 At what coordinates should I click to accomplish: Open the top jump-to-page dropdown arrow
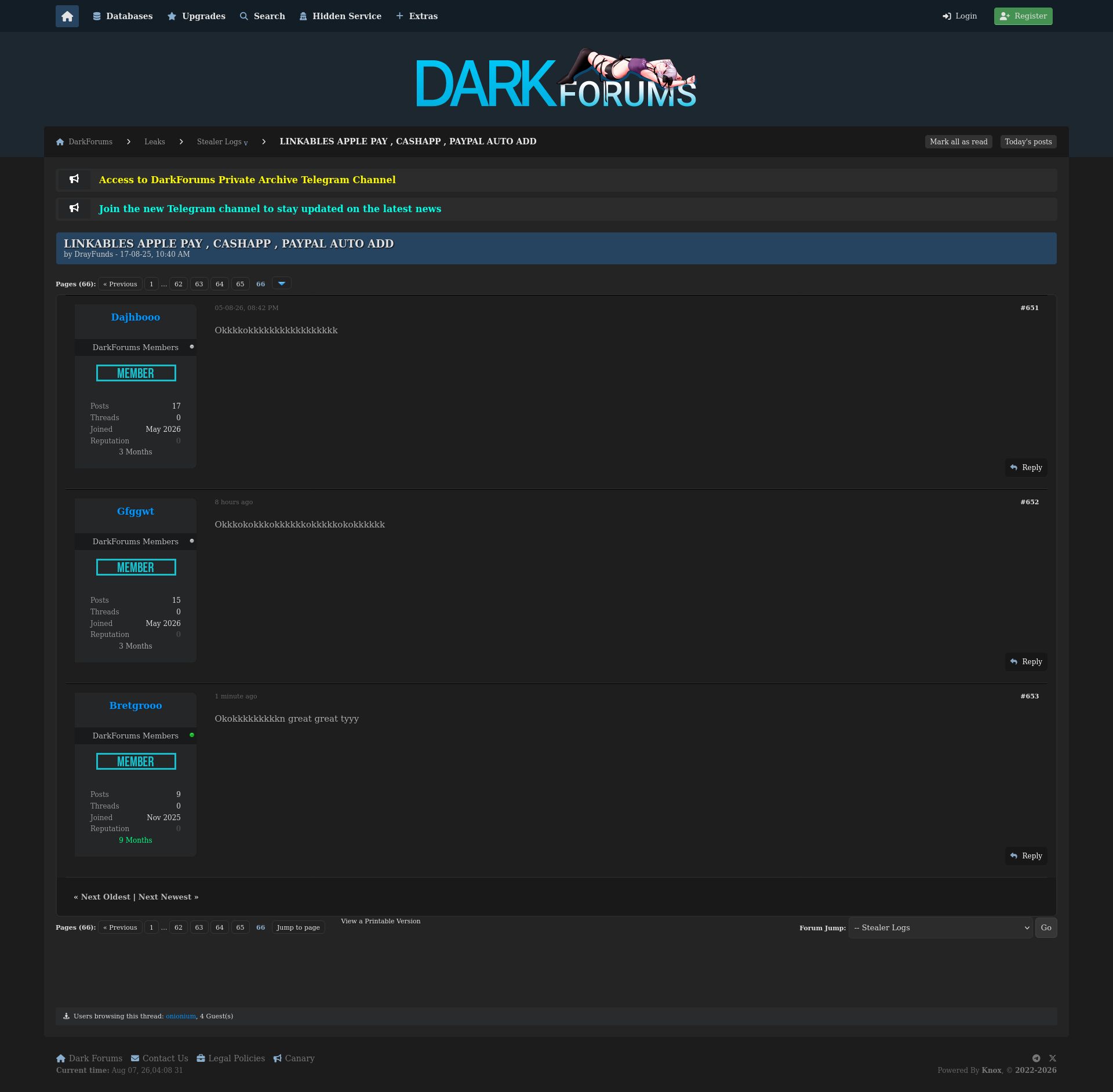pyautogui.click(x=281, y=283)
